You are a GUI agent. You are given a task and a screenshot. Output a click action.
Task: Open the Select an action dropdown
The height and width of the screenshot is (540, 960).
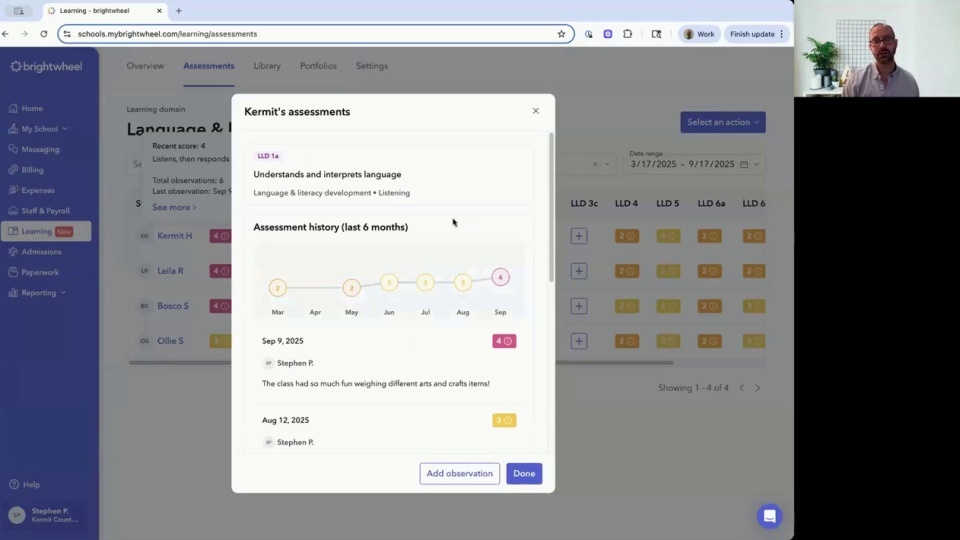[722, 122]
